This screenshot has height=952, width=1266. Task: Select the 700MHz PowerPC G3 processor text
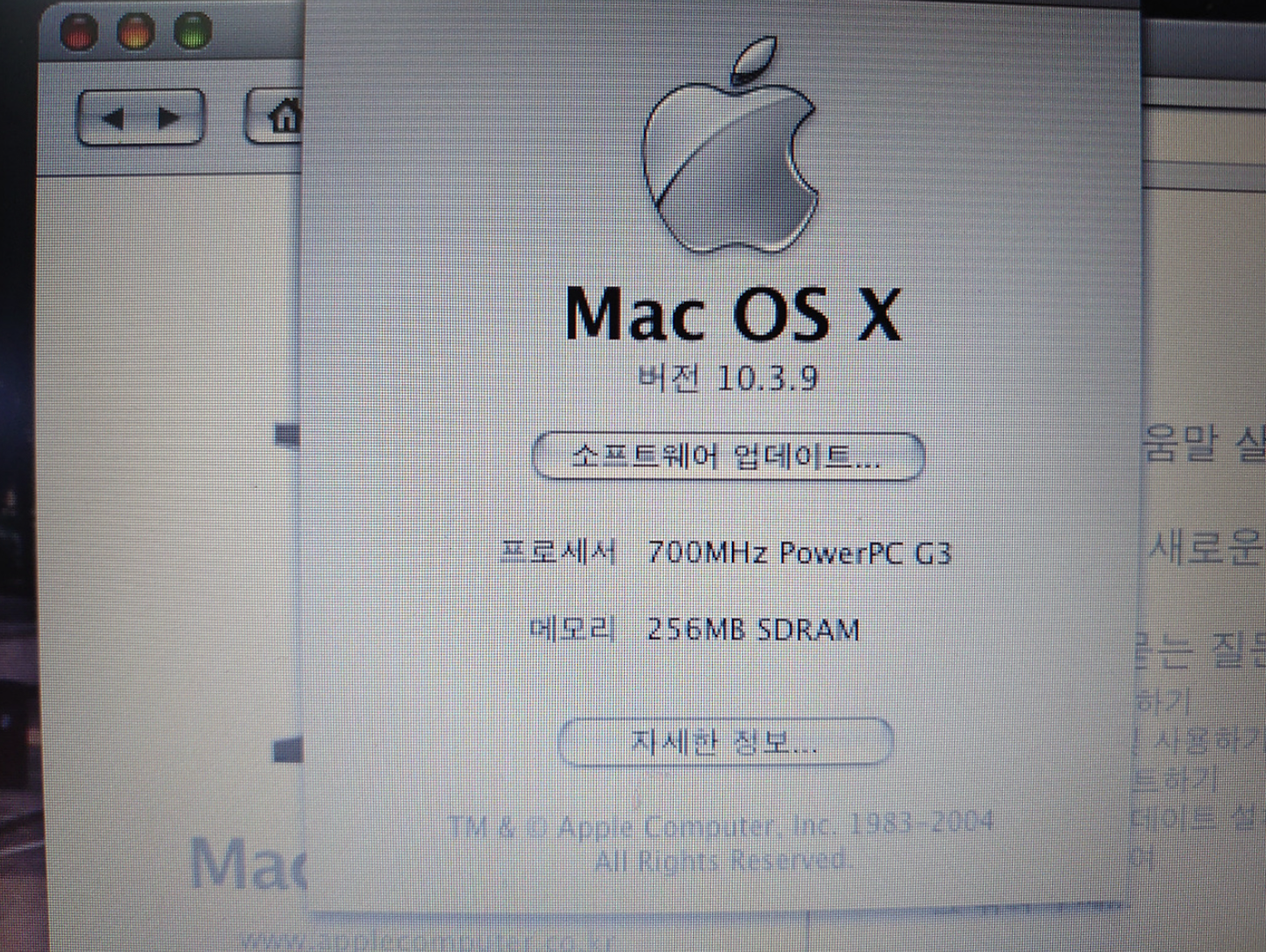click(799, 552)
